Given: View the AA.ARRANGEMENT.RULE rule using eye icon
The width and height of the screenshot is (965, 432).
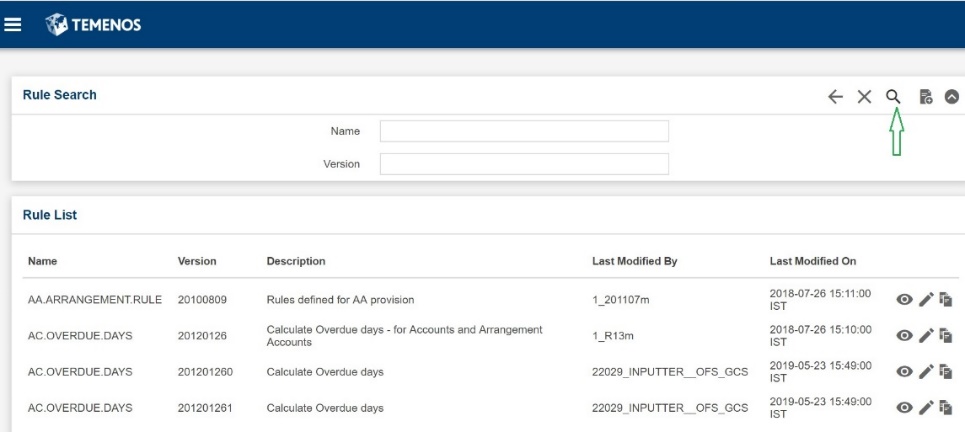Looking at the screenshot, I should pos(904,300).
